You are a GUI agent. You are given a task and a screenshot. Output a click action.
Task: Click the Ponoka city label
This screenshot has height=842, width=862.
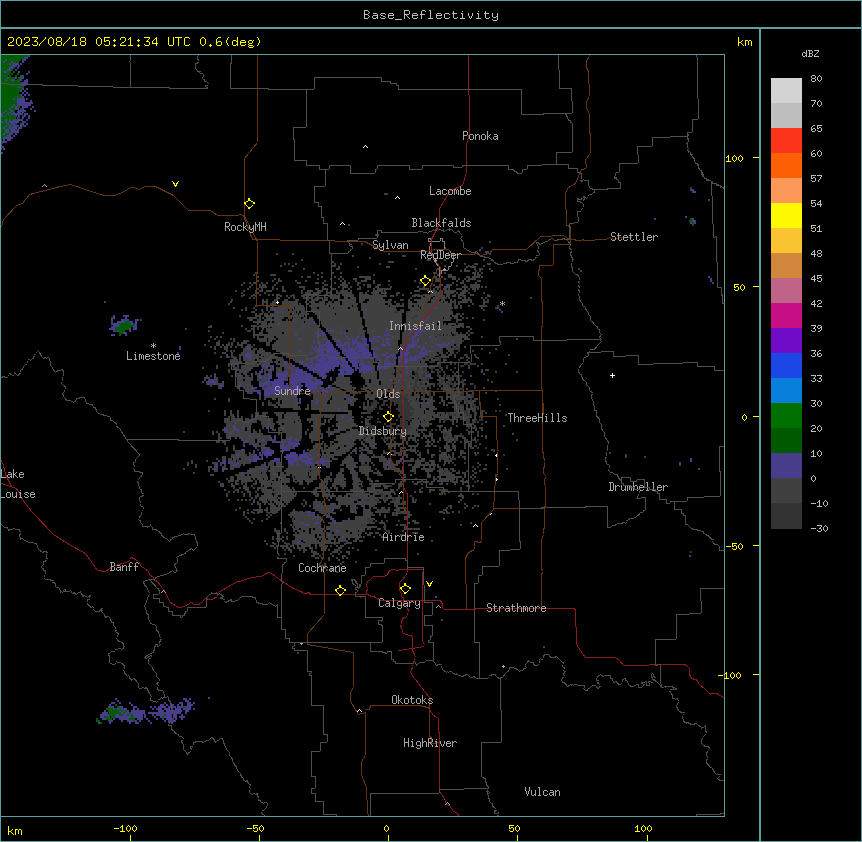point(480,136)
